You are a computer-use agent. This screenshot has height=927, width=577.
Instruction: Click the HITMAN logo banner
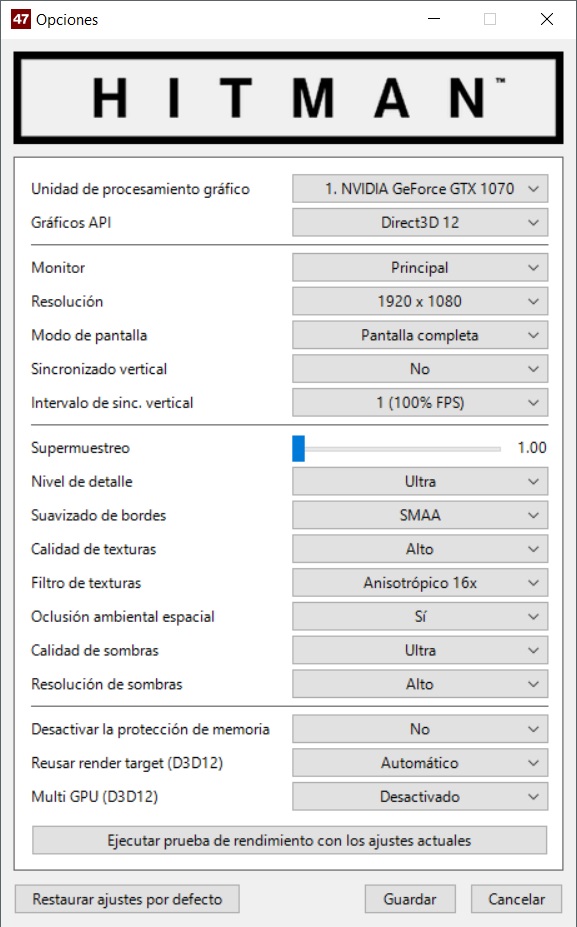click(288, 98)
